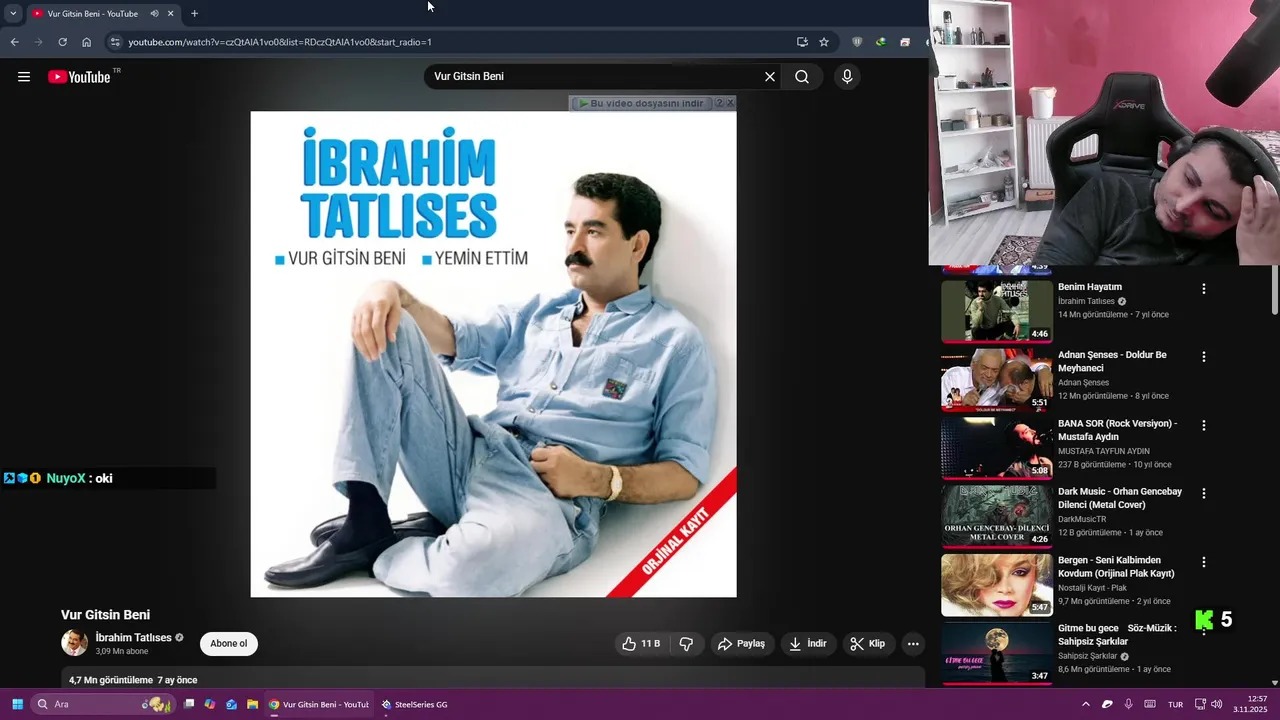The width and height of the screenshot is (1280, 720).
Task: Click the page vertical scrollbar
Action: click(1274, 290)
